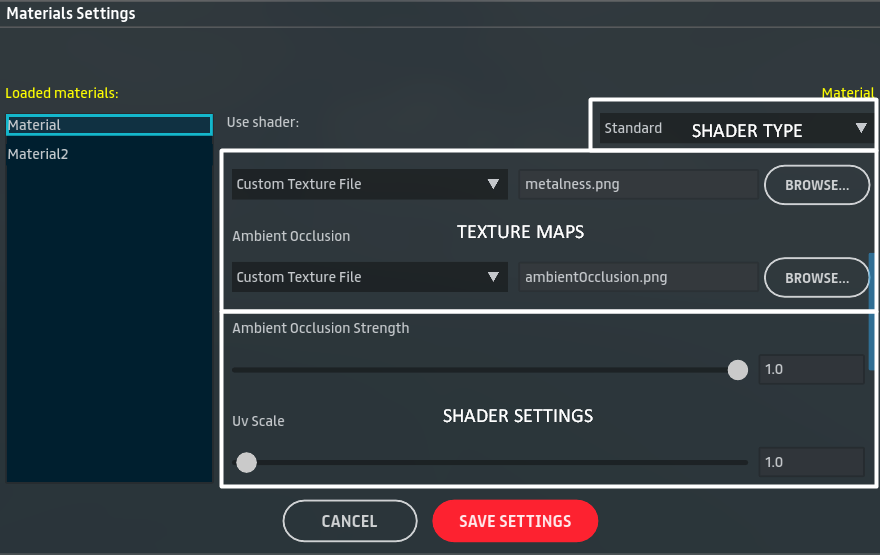Open the Ambient Occlusion texture source dropdown
Viewport: 880px width, 555px height.
tap(368, 277)
